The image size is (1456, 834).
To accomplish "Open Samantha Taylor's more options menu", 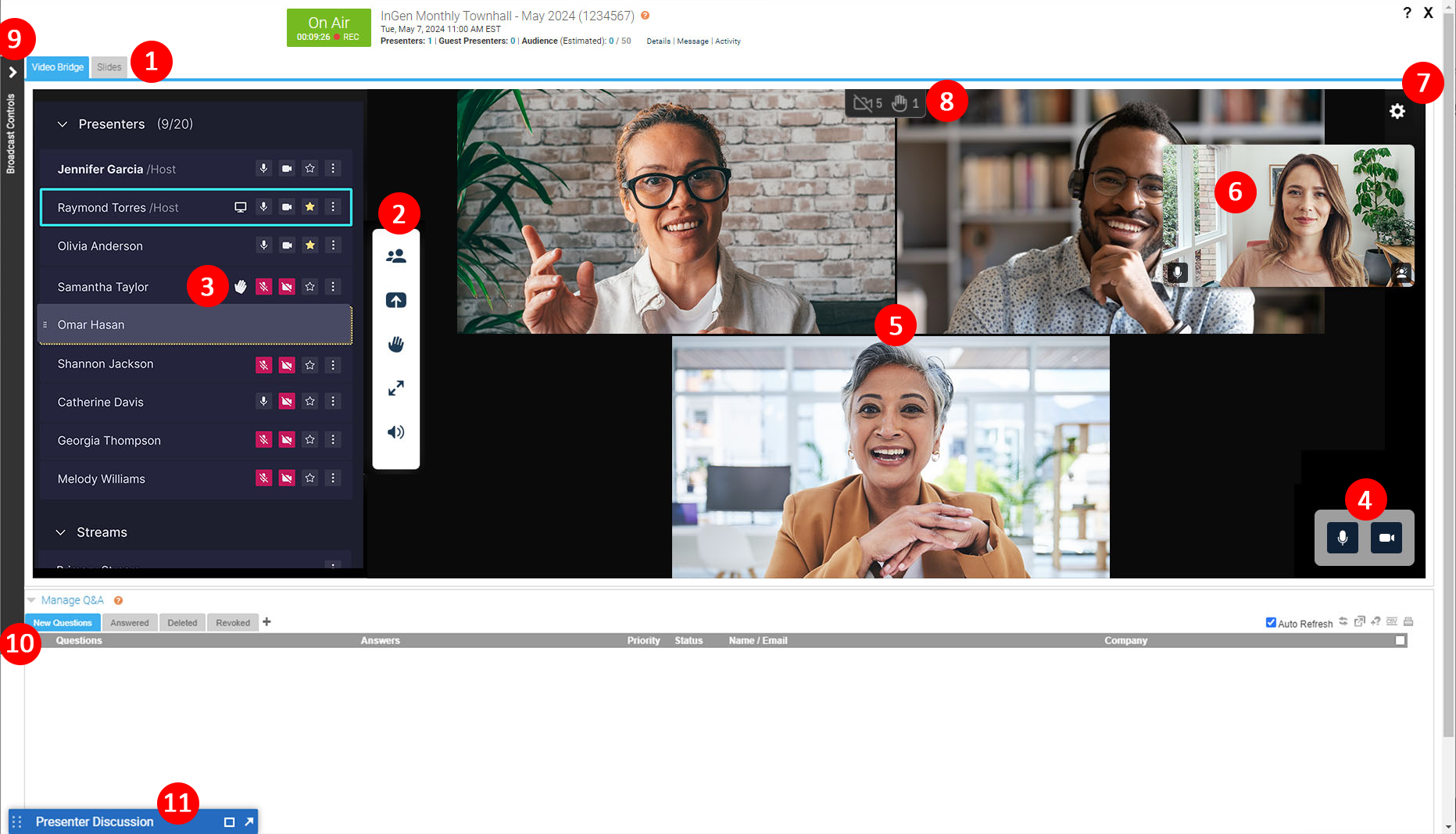I will tap(333, 287).
